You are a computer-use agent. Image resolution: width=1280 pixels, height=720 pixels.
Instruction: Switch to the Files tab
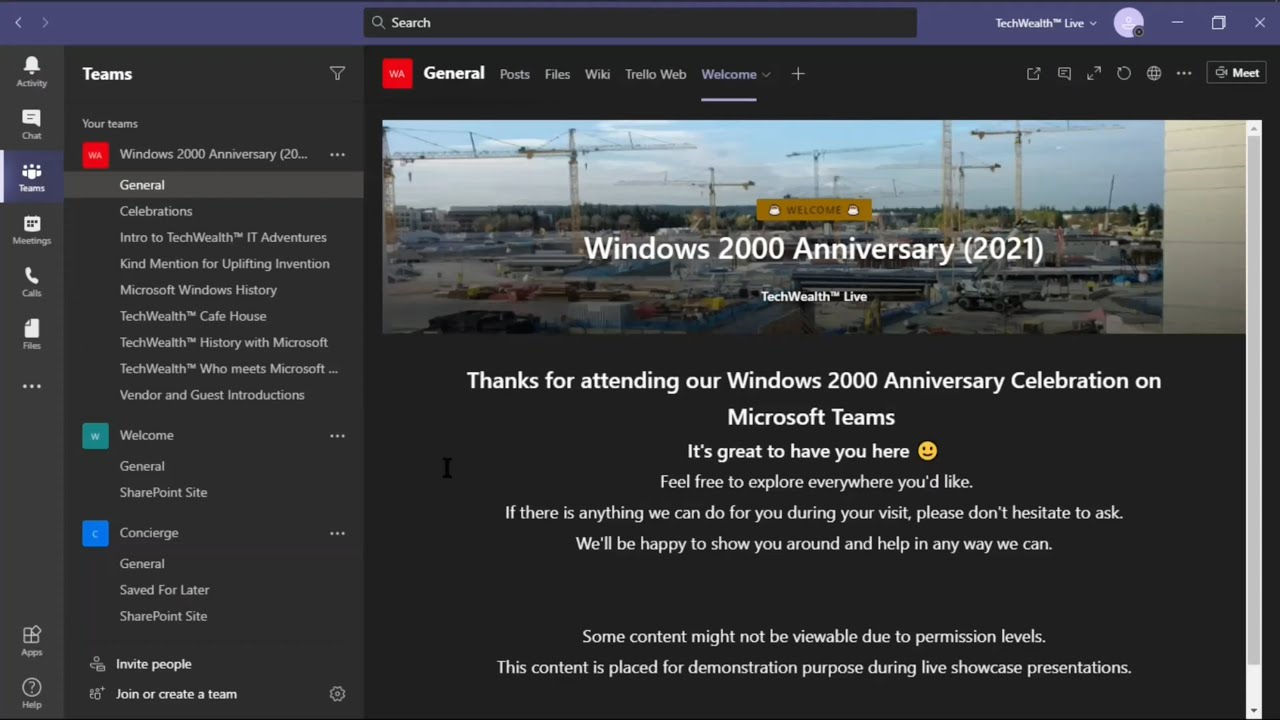(557, 74)
